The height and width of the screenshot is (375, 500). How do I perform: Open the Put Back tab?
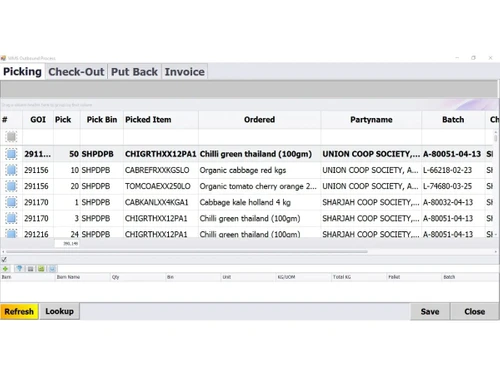134,72
